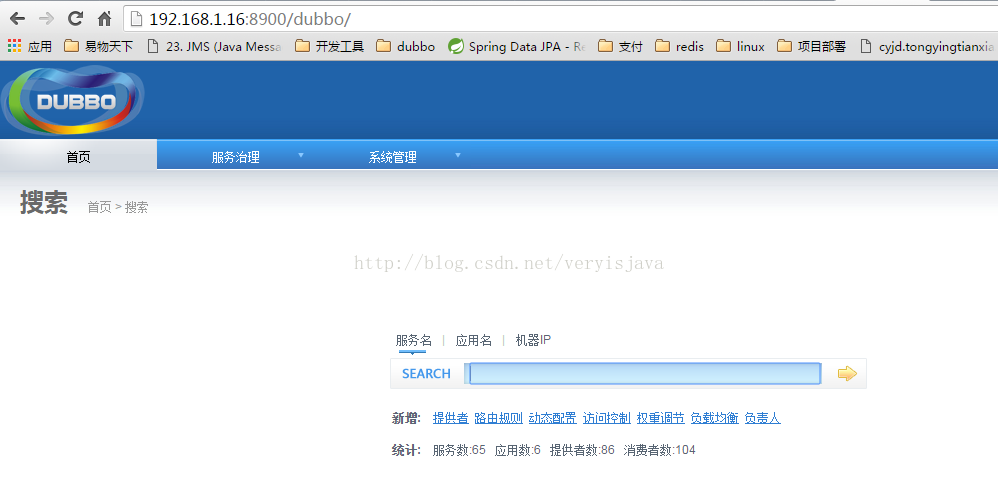The width and height of the screenshot is (998, 504).
Task: Click the 负责人 add link
Action: point(763,418)
